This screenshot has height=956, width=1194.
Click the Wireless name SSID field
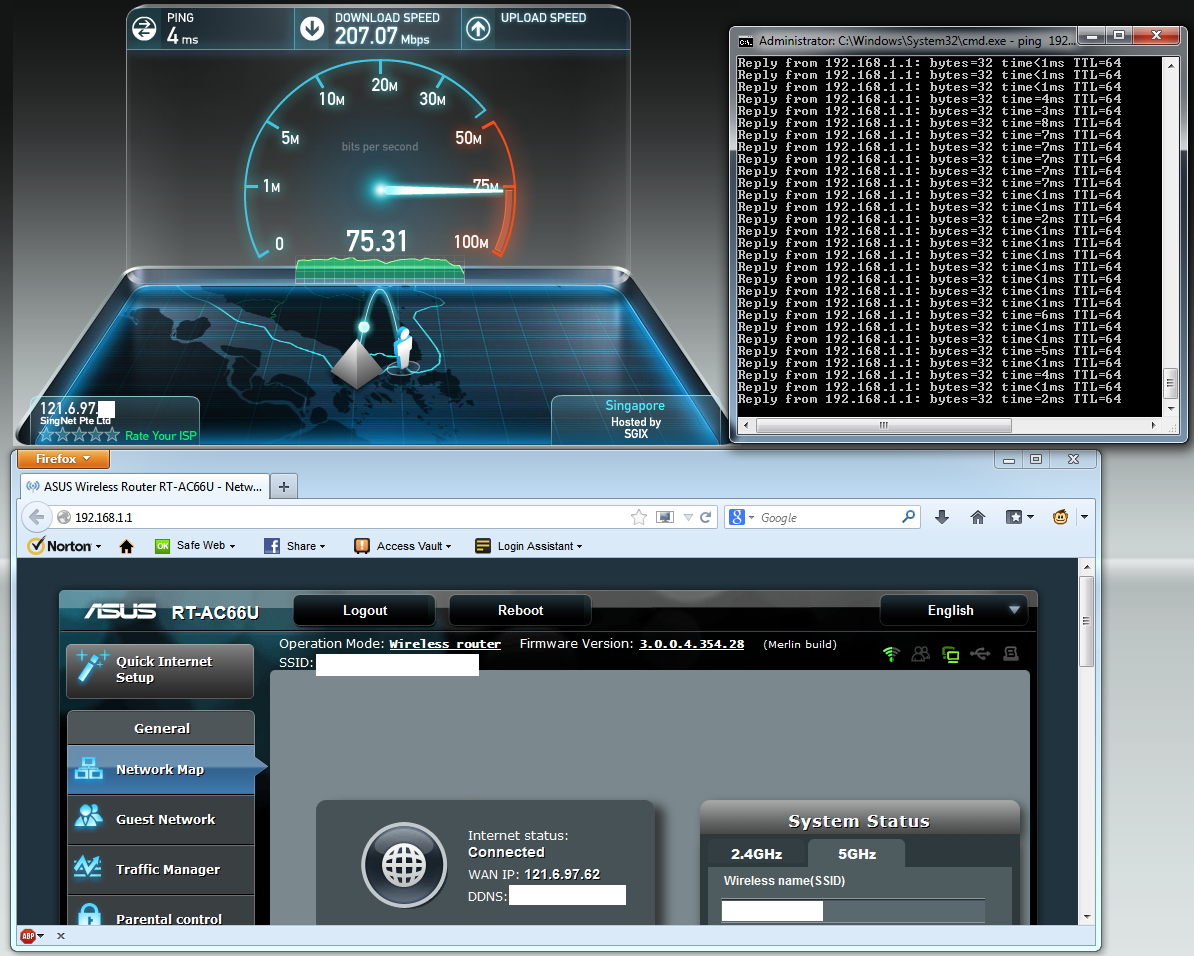coord(853,910)
